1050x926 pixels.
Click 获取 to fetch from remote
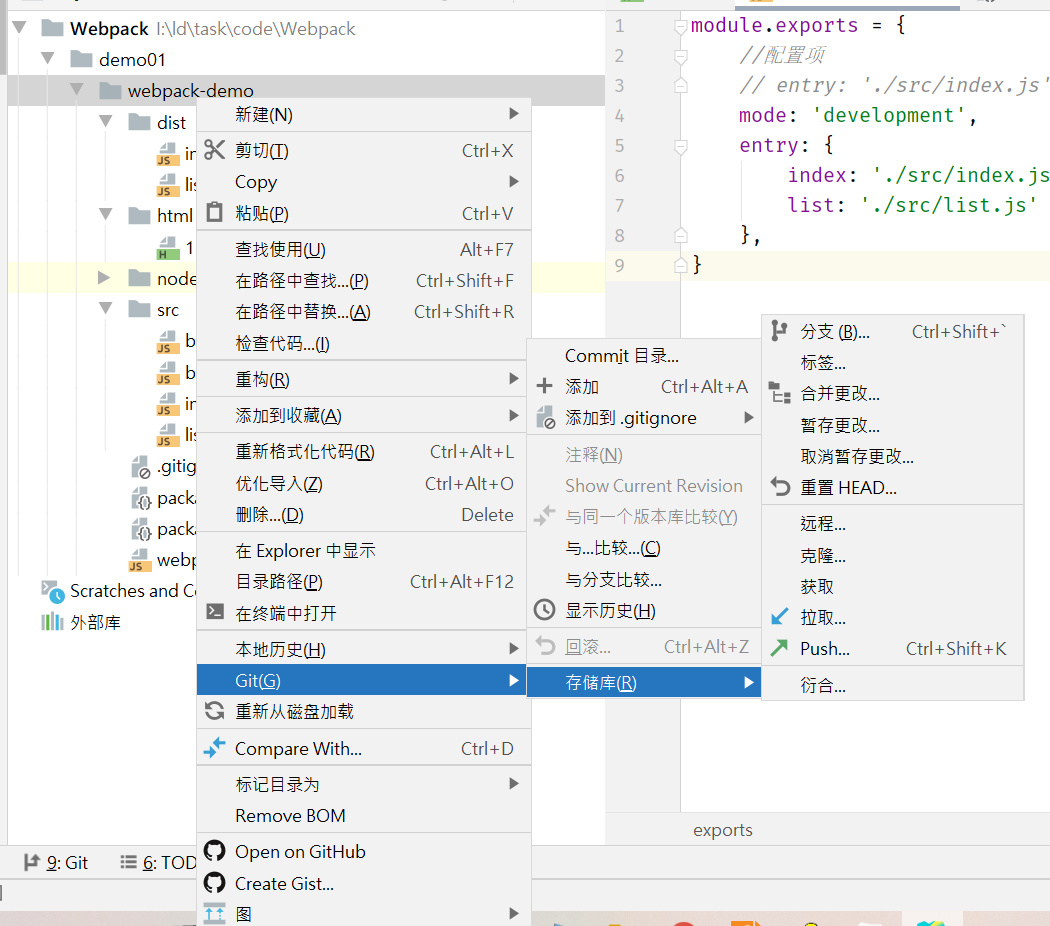pyautogui.click(x=893, y=586)
